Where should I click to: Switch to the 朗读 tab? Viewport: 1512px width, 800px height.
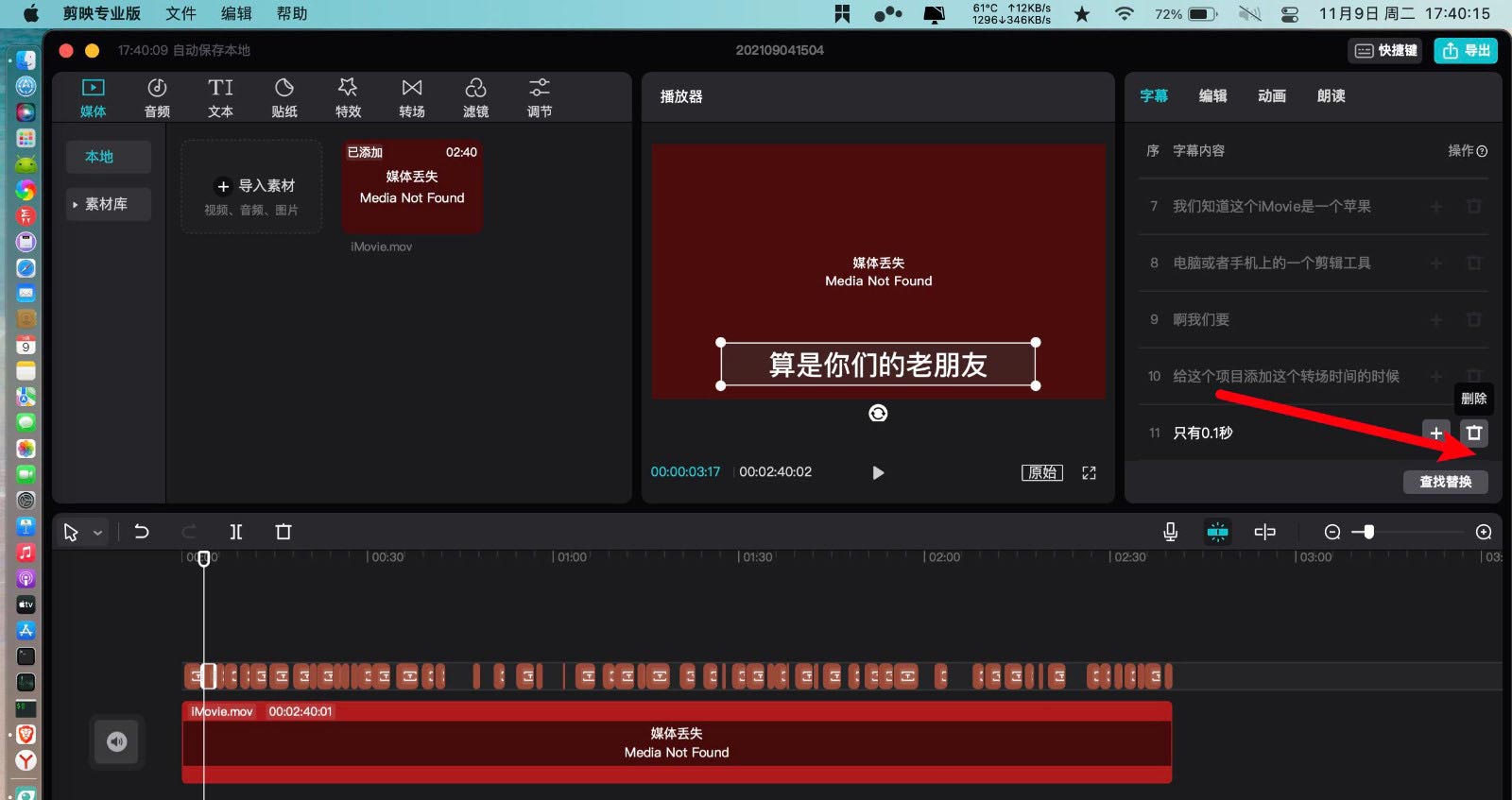[x=1331, y=95]
